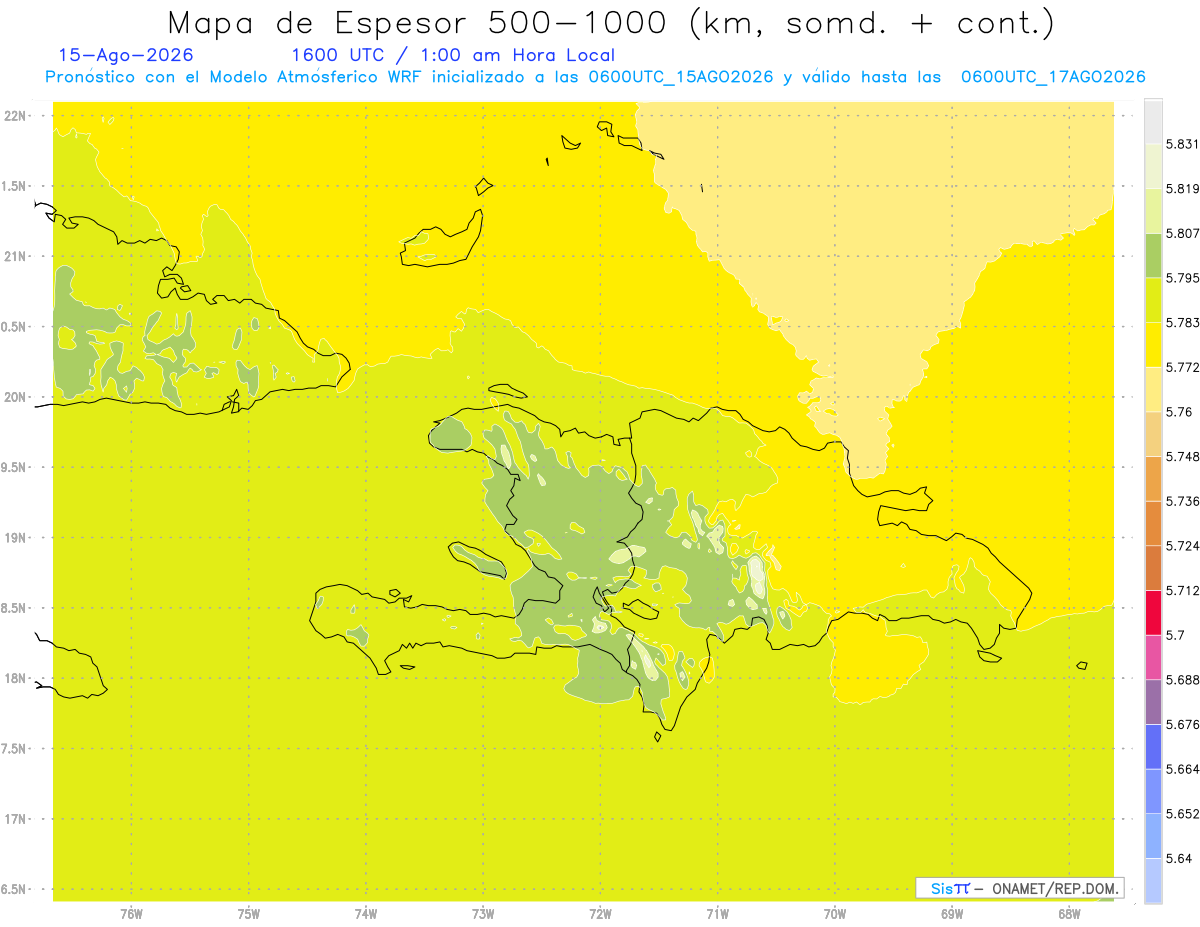Click the latitude label 6.5N
This screenshot has height=927, width=1200.
click(x=13, y=890)
